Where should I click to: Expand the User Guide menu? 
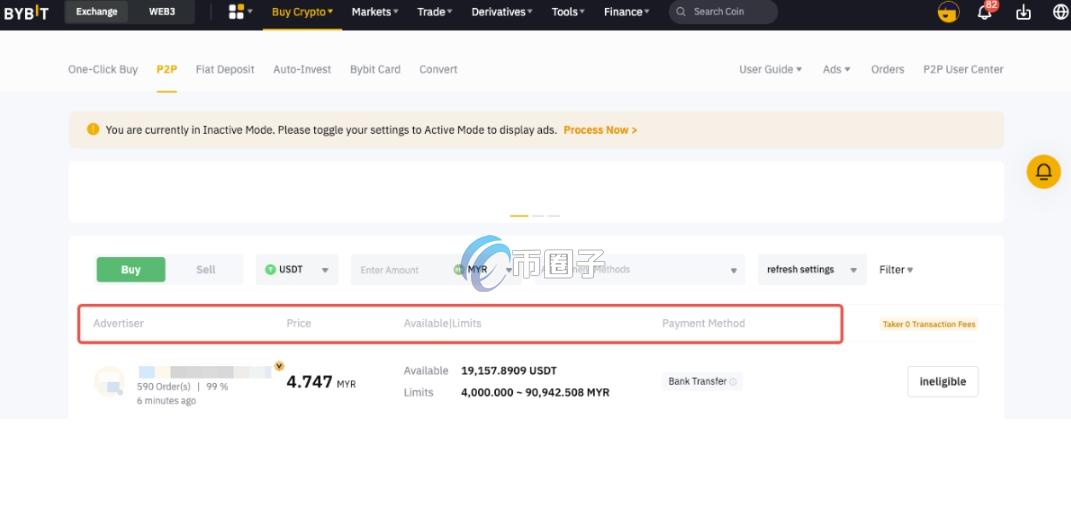[770, 69]
